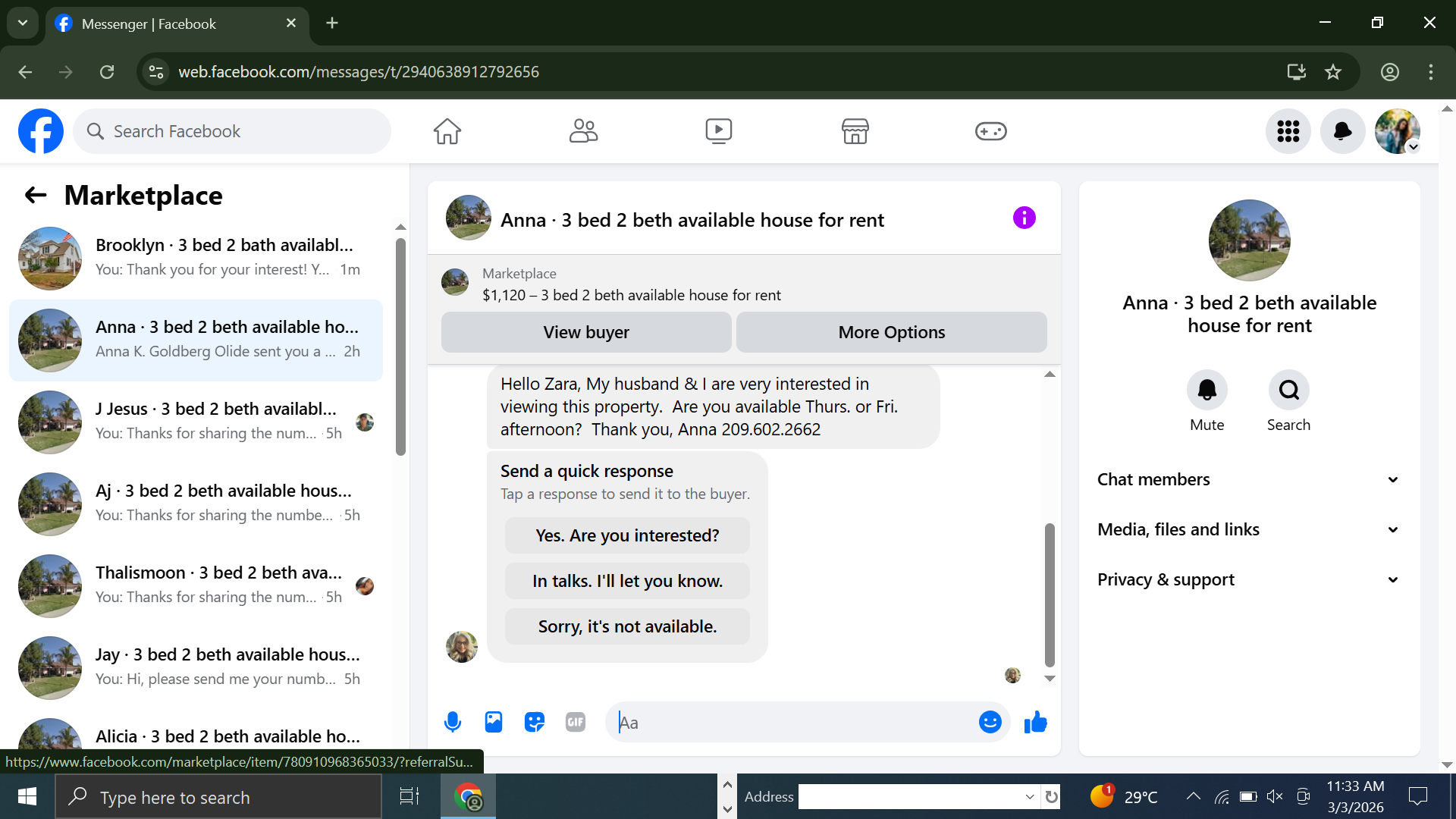Select the Messenger | Facebook tab
The height and width of the screenshot is (819, 1456).
click(177, 24)
